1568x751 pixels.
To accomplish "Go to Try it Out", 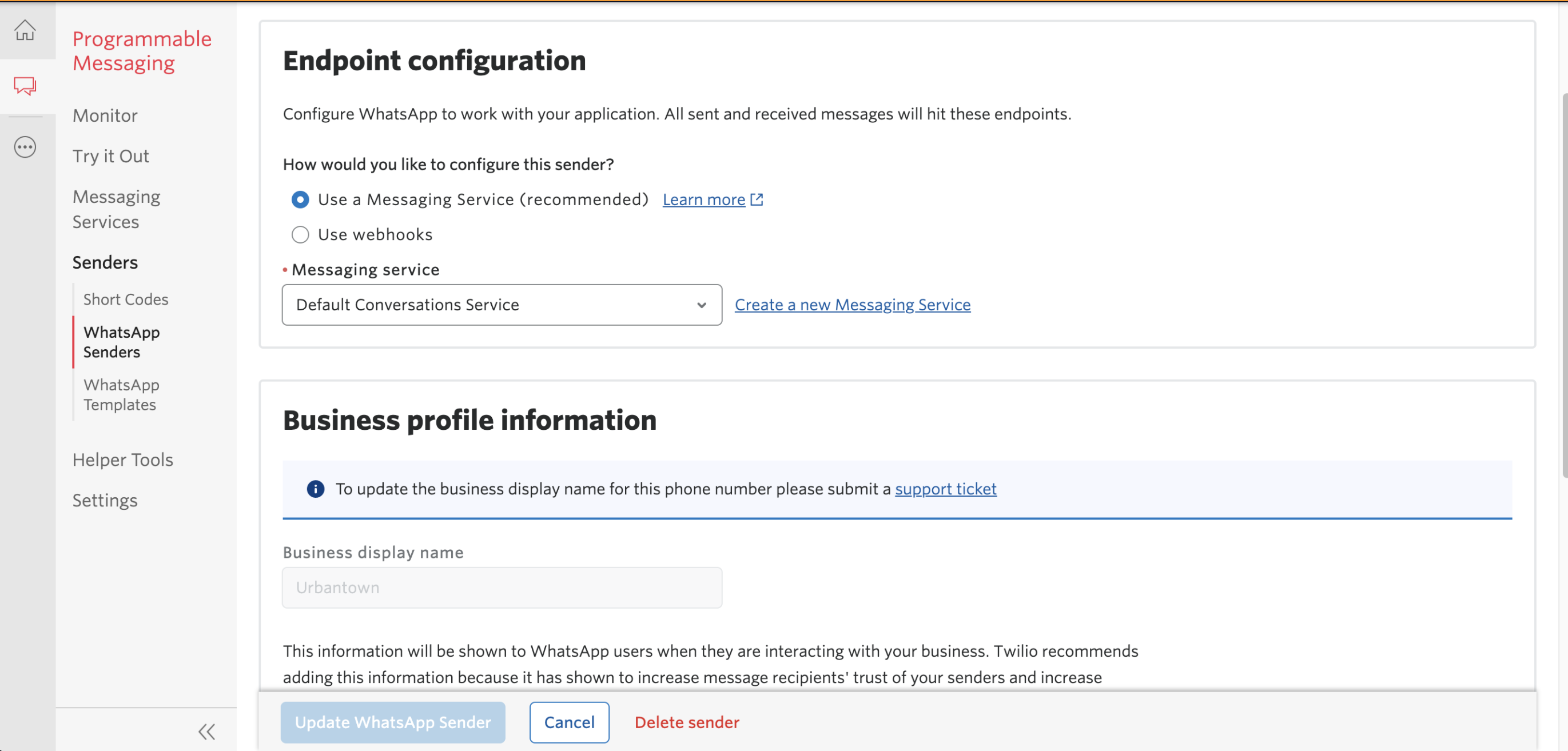I will (110, 156).
